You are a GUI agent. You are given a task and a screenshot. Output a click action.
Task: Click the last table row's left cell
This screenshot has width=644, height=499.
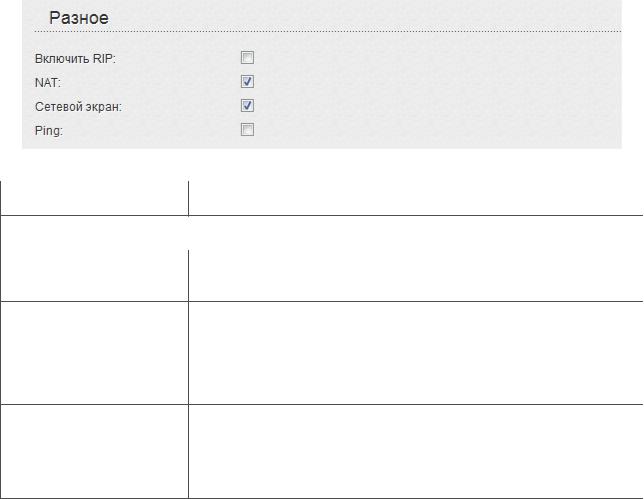tap(94, 450)
